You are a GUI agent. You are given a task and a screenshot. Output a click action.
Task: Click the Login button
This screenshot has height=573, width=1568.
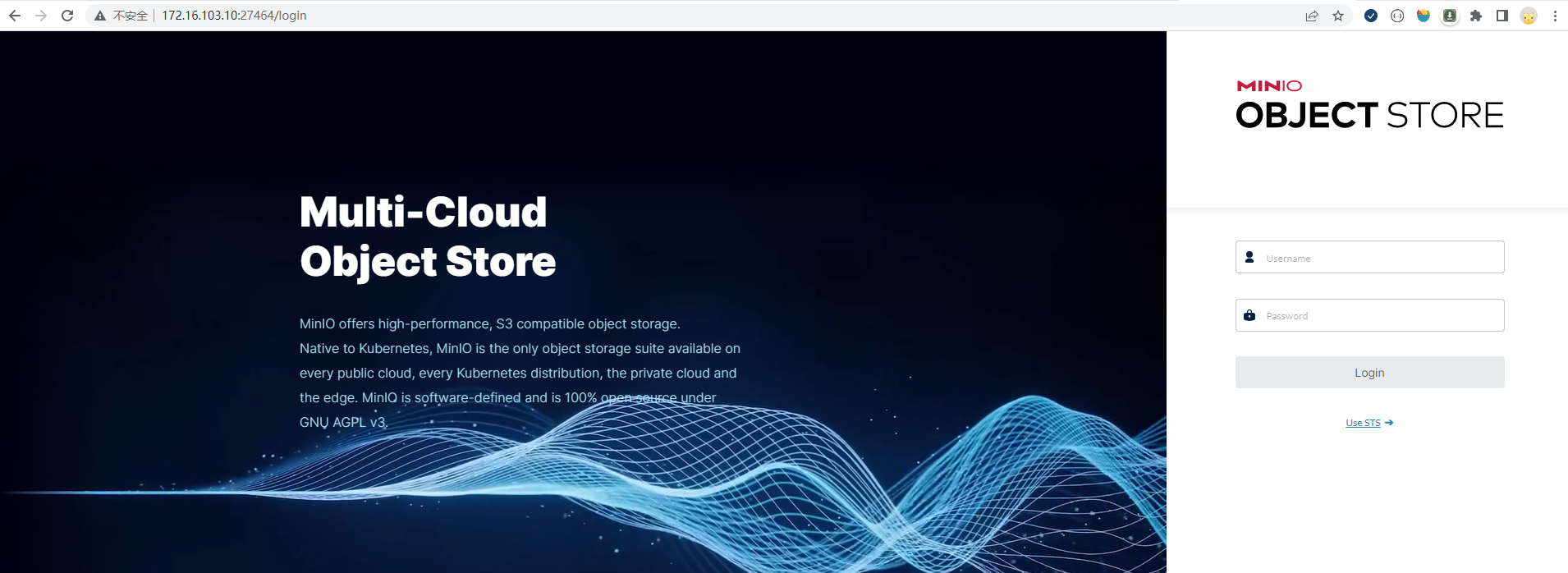1369,372
